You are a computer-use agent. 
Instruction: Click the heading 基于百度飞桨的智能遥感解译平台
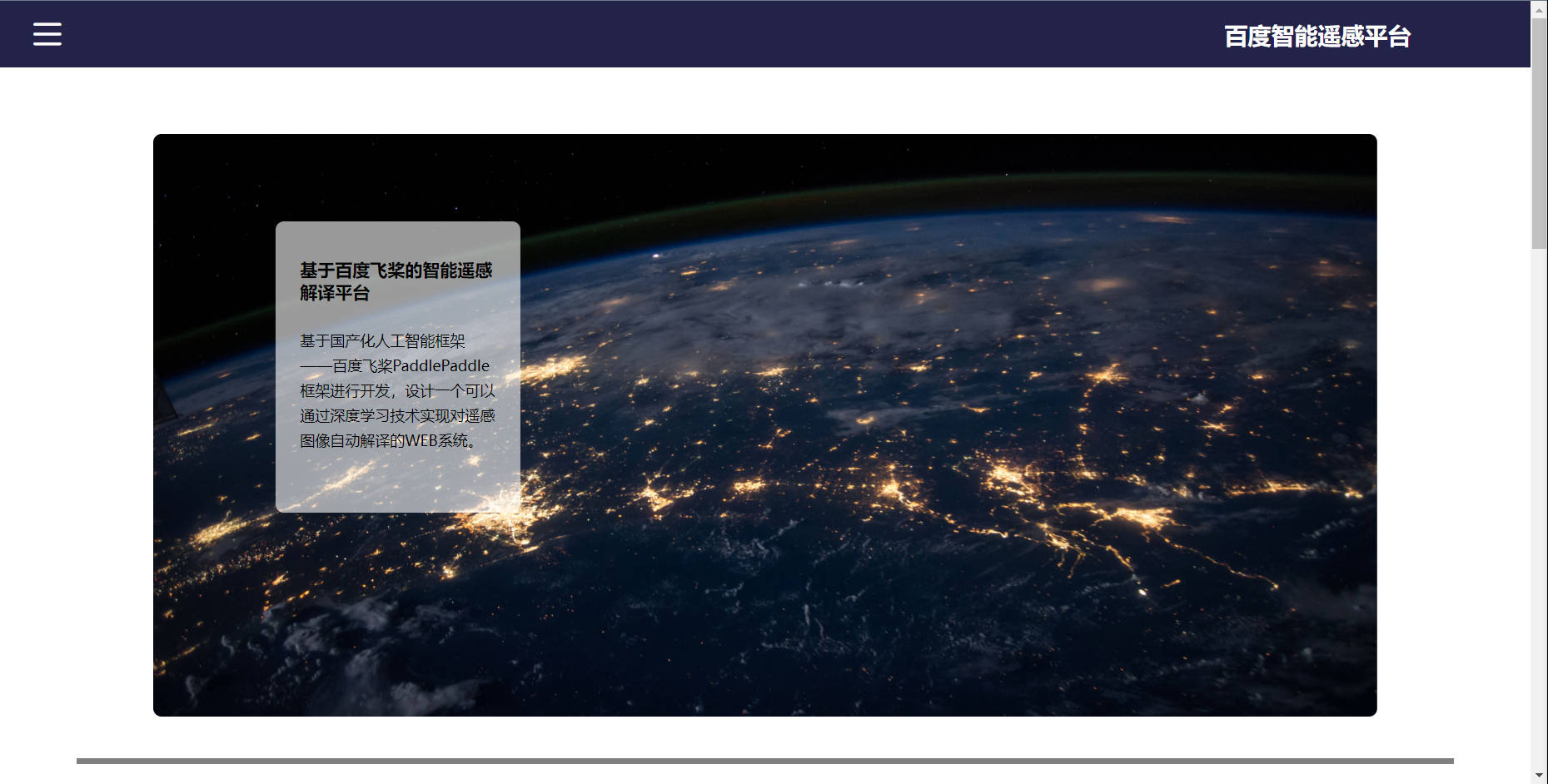point(396,281)
